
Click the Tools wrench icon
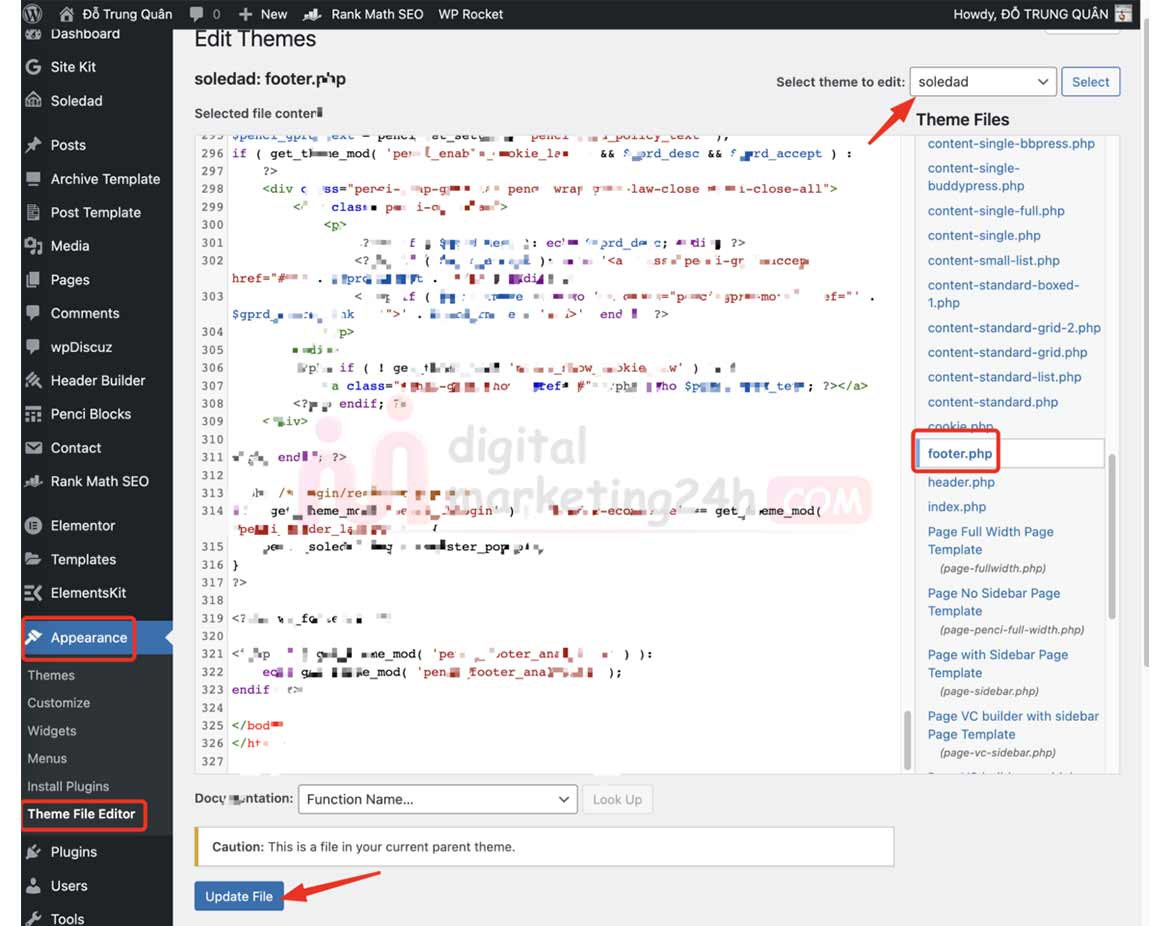(x=33, y=919)
